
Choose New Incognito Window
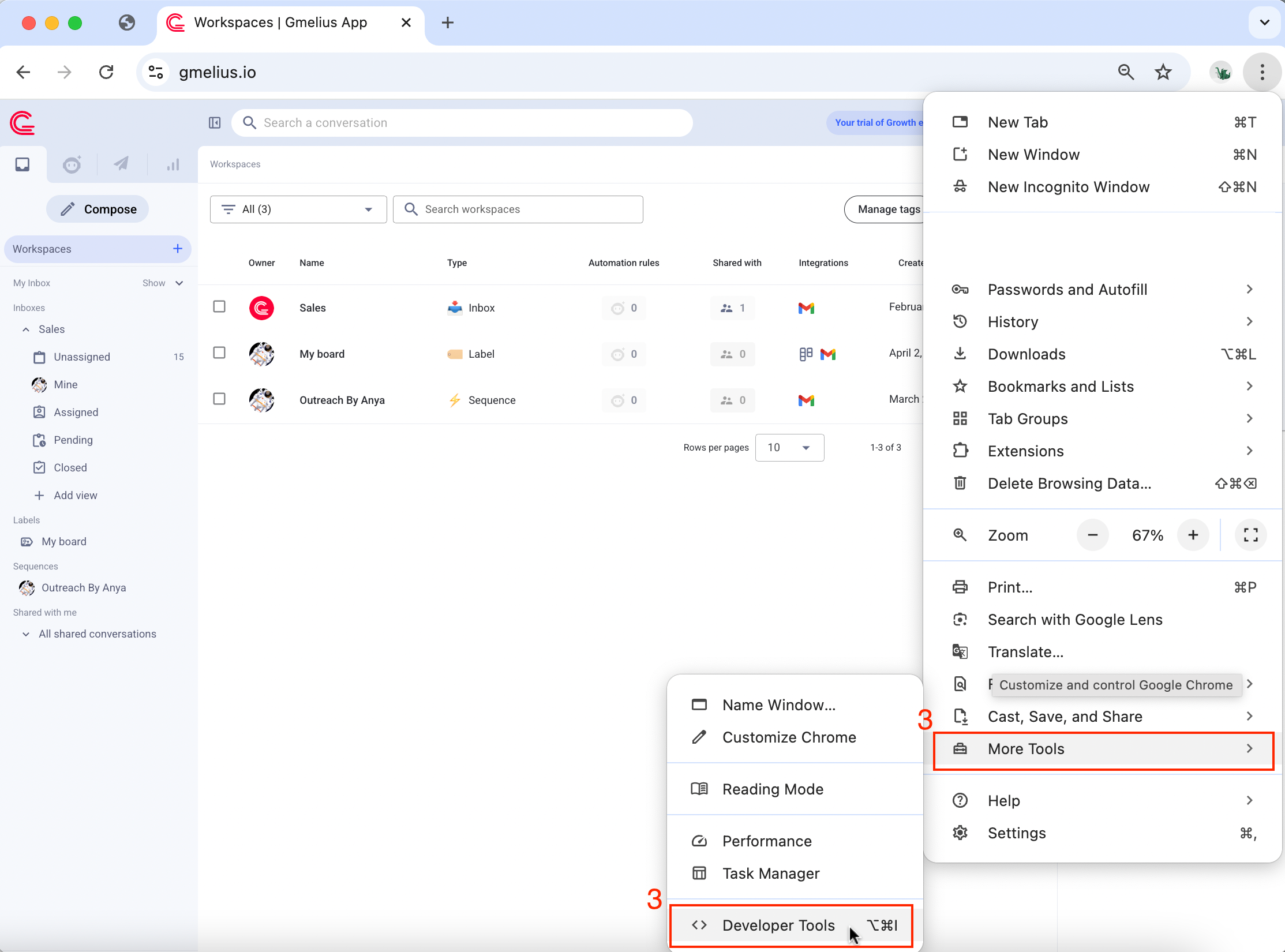pyautogui.click(x=1103, y=187)
